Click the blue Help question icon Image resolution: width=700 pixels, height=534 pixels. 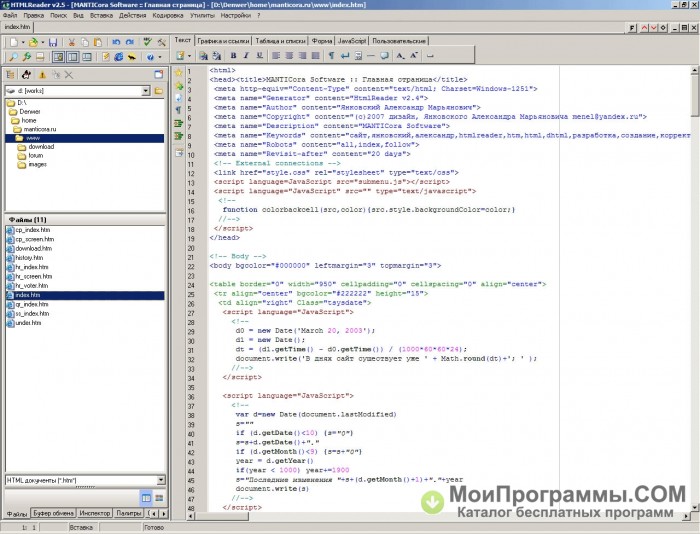pos(150,57)
